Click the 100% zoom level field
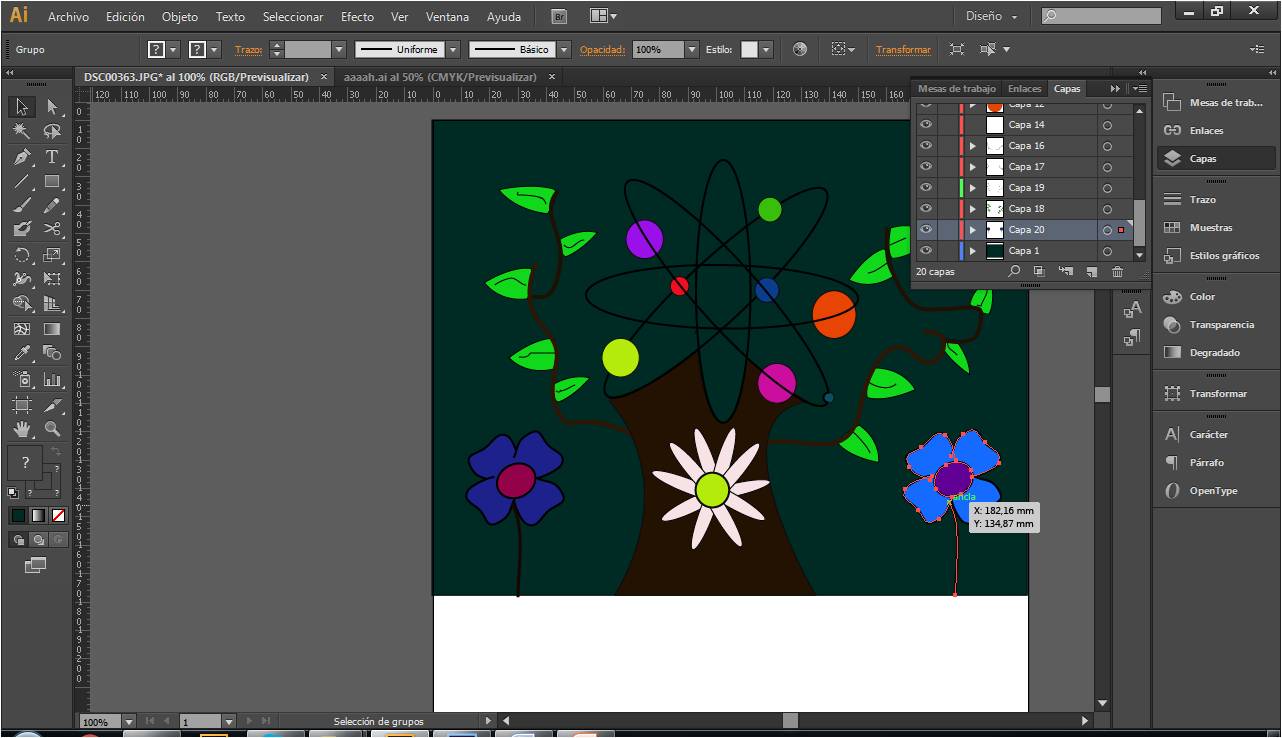The width and height of the screenshot is (1282, 738). [100, 721]
